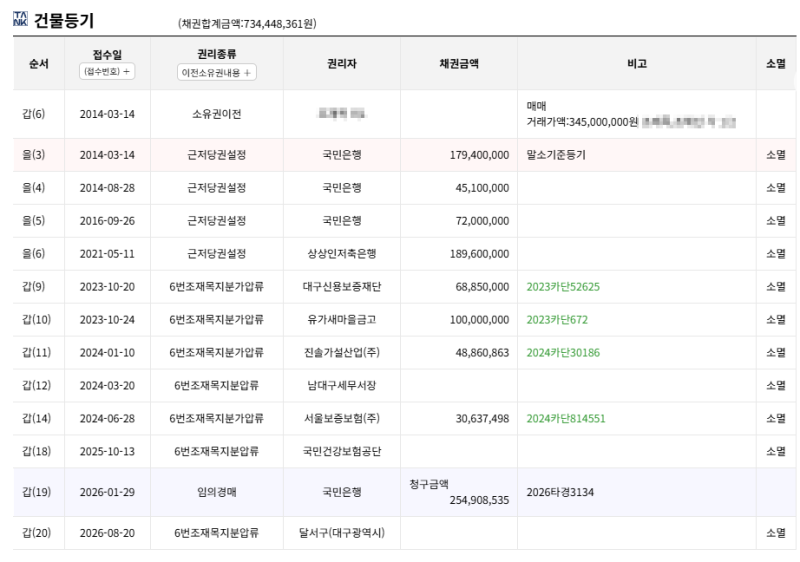Click the 2025-10-13 date cell
800x562 pixels.
click(107, 451)
